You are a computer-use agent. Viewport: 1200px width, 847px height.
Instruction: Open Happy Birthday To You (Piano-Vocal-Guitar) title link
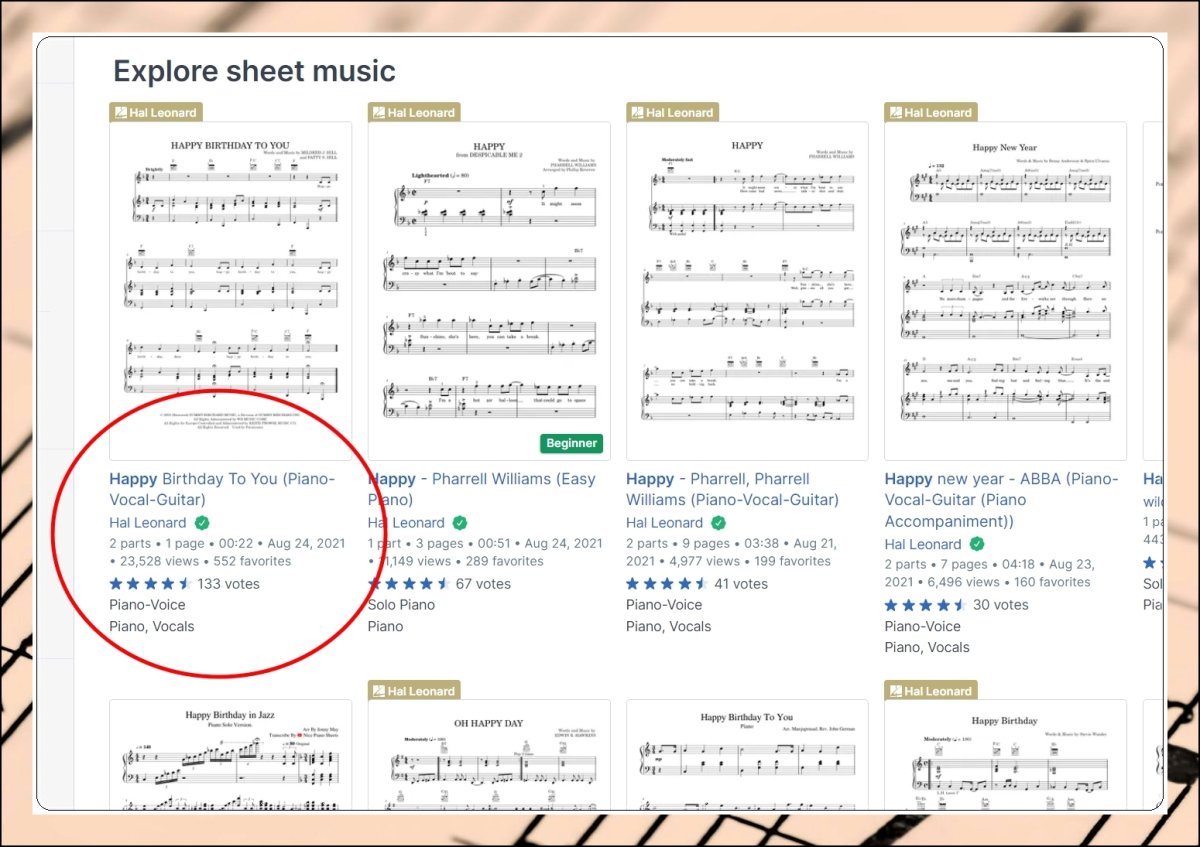point(222,489)
